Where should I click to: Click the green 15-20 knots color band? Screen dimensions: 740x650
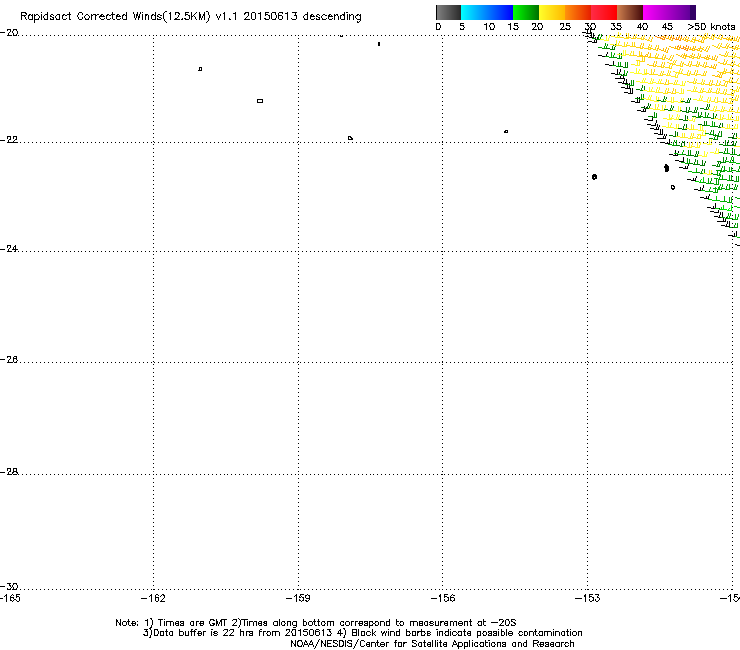[x=526, y=12]
